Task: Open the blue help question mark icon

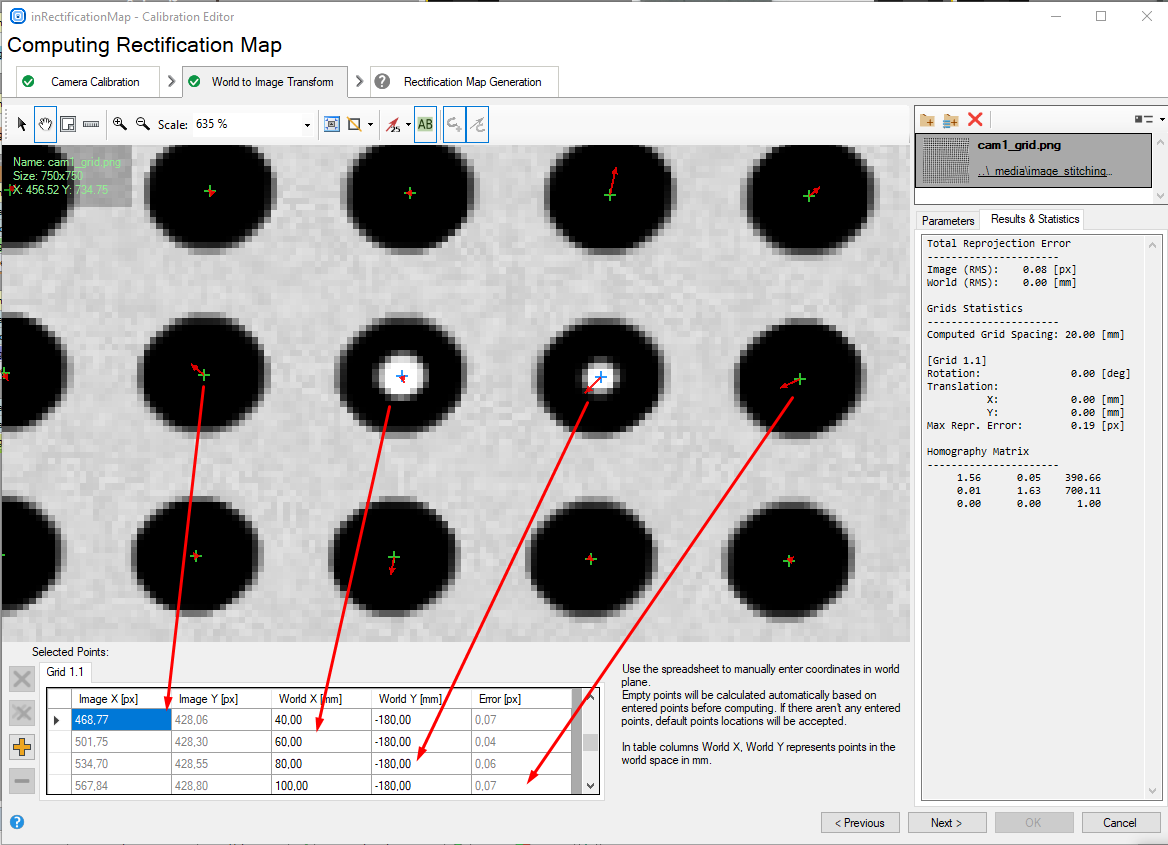Action: click(16, 822)
